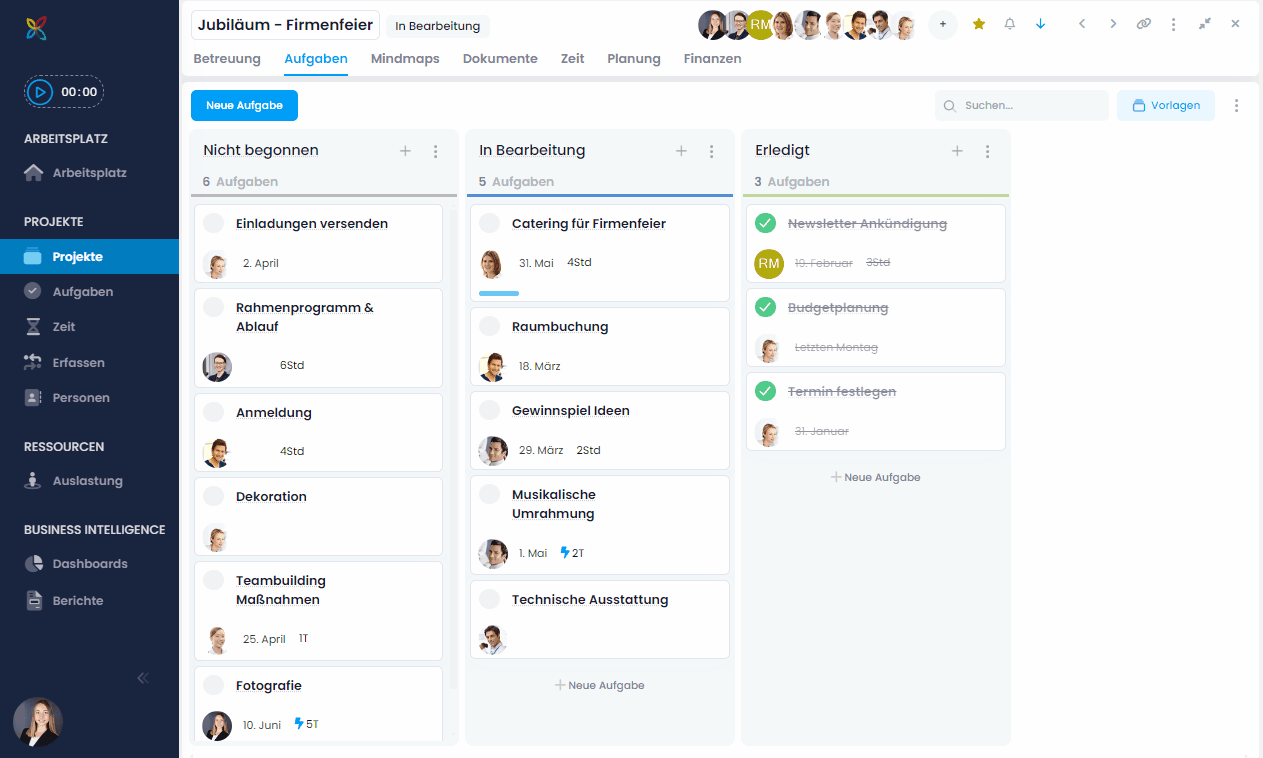Viewport: 1263px width, 758px height.
Task: Click the app logo in the sidebar
Action: pos(37,28)
